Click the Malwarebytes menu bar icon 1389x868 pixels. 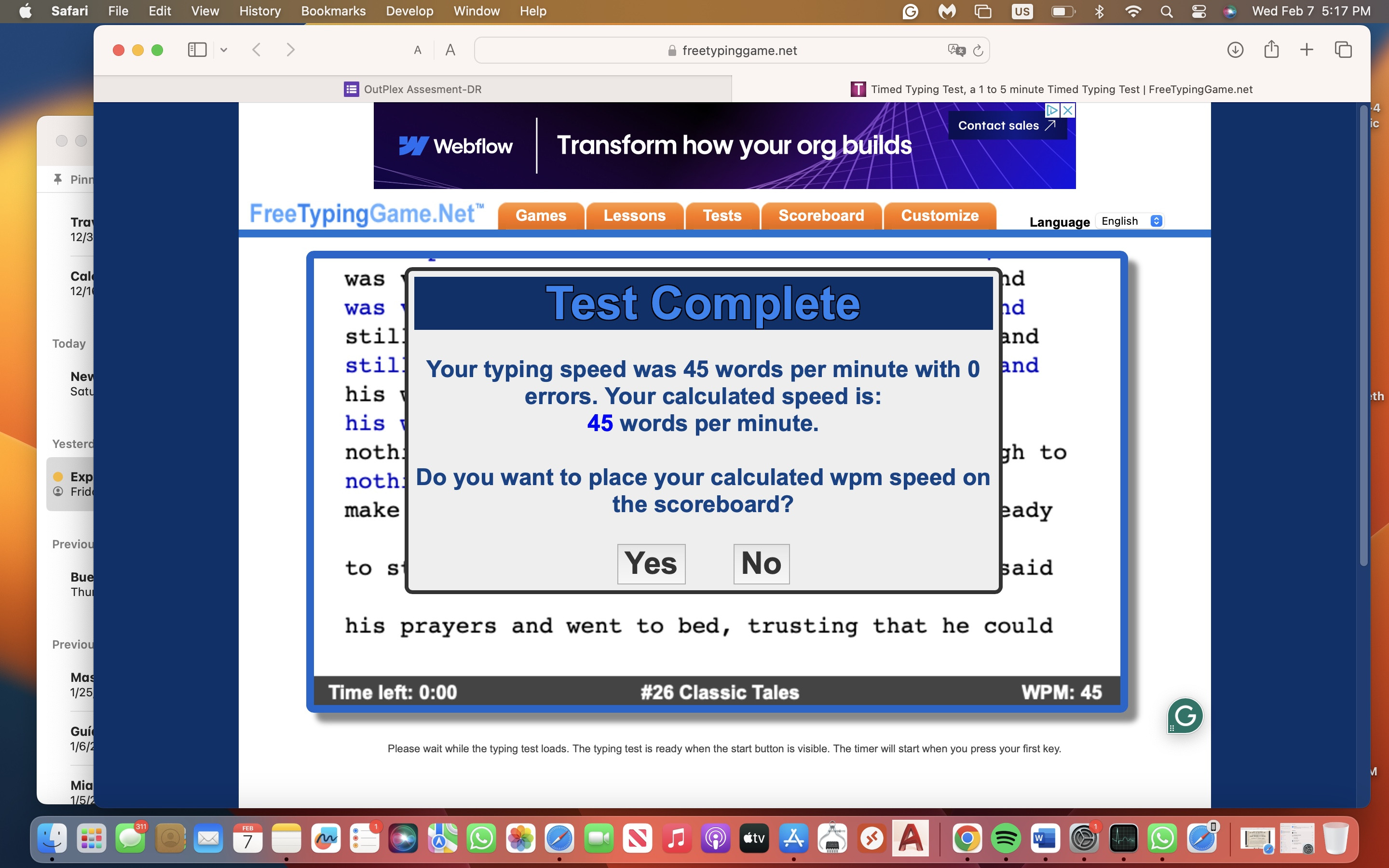pos(947,12)
